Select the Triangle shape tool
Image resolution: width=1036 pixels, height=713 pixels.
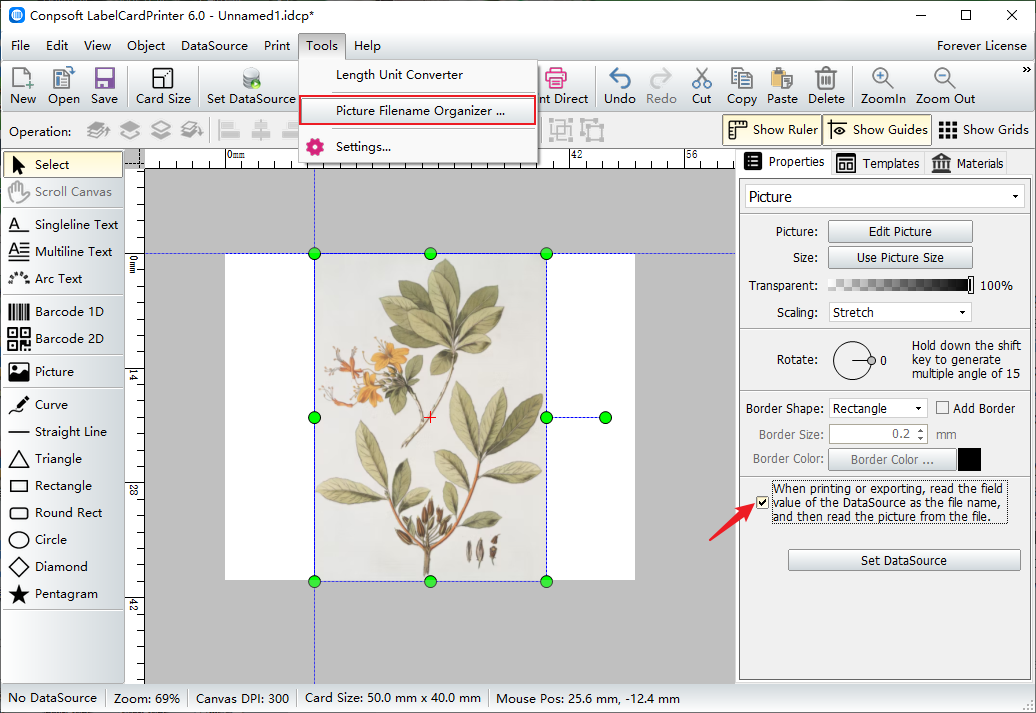tap(63, 459)
